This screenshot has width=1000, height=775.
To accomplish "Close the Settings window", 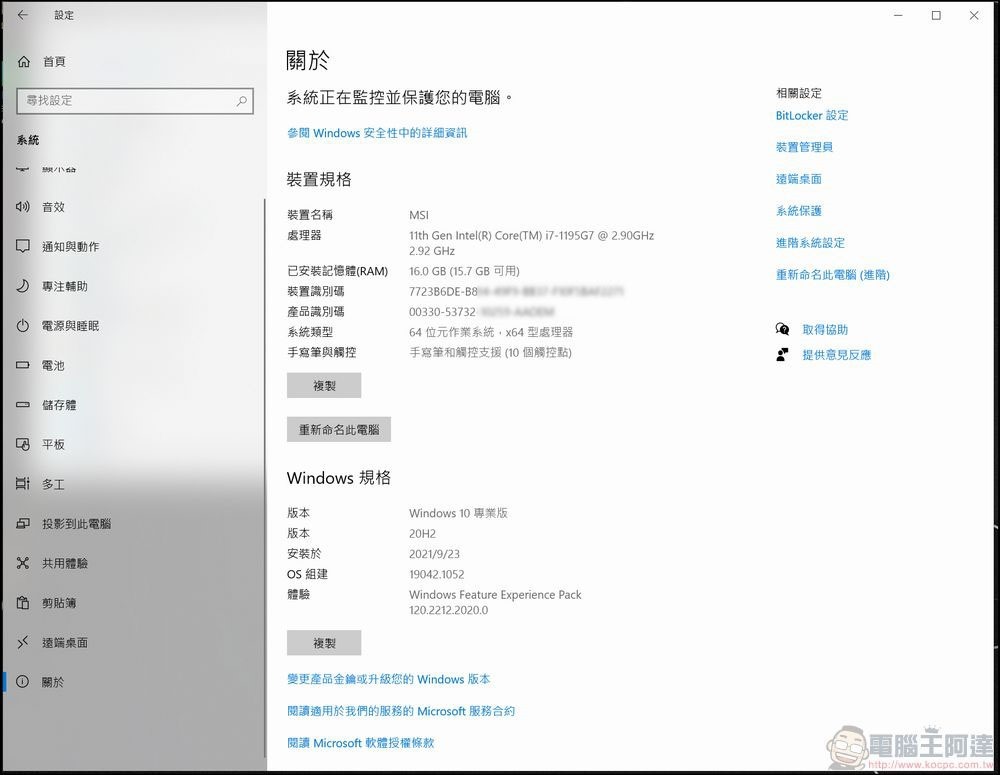I will coord(974,15).
